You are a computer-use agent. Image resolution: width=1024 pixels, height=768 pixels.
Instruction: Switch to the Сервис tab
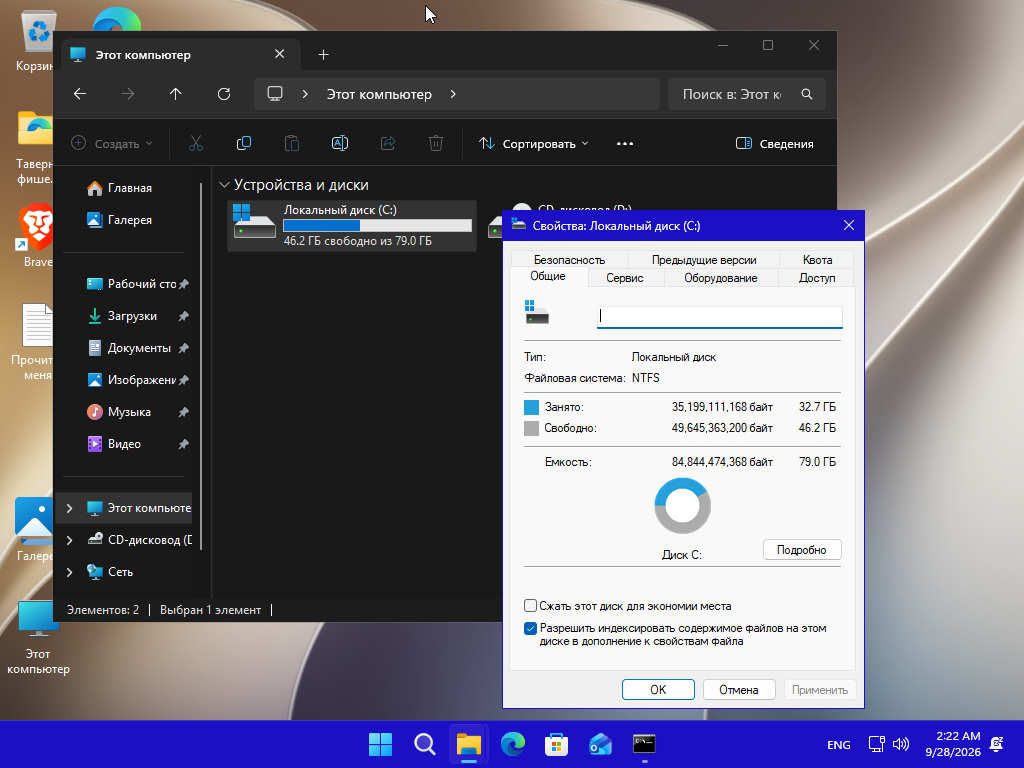pos(625,278)
